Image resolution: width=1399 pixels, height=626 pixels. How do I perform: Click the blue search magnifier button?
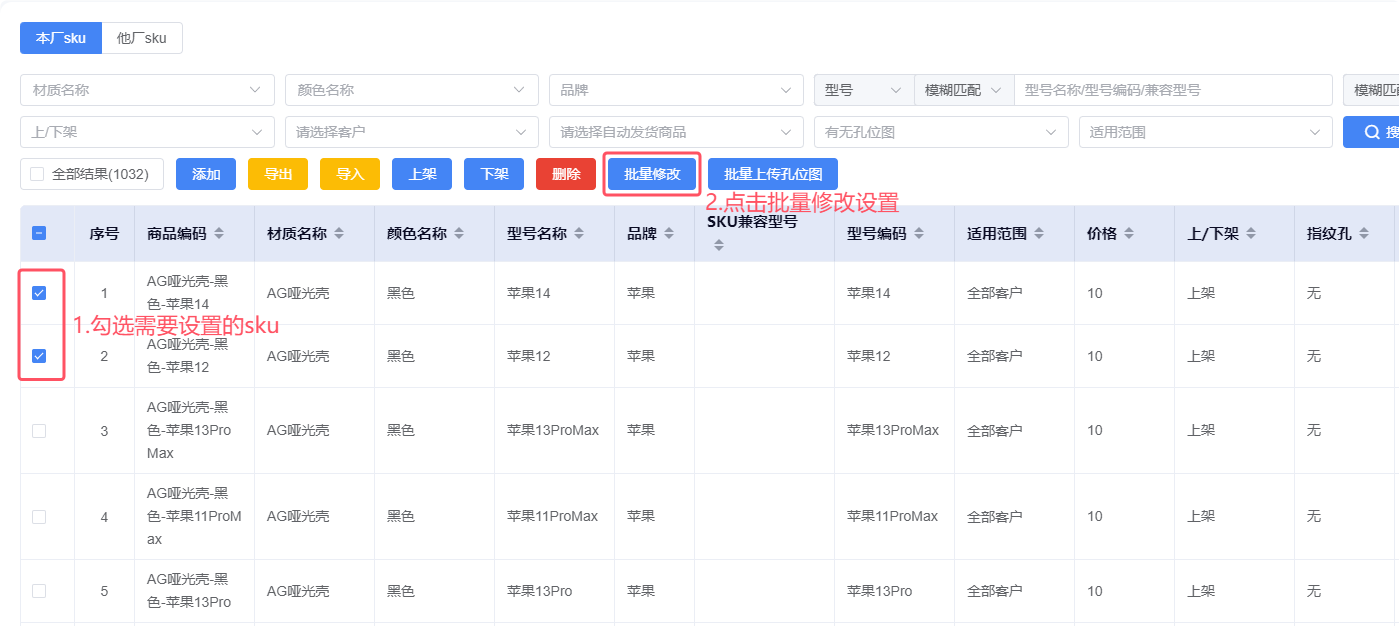(x=1372, y=132)
